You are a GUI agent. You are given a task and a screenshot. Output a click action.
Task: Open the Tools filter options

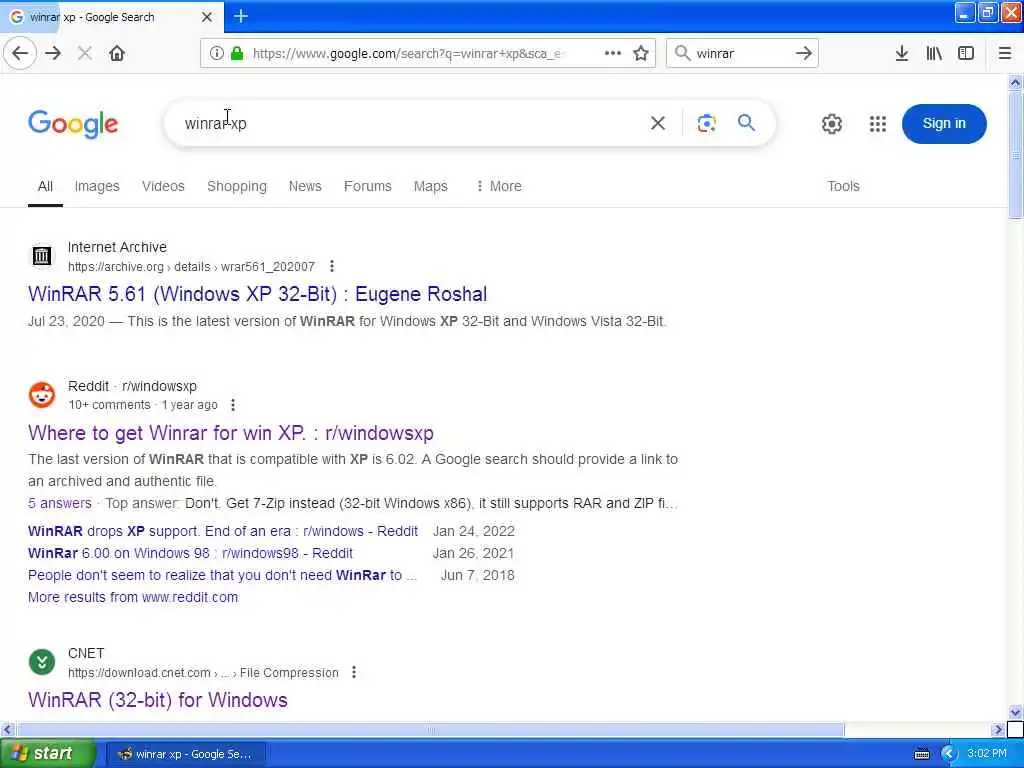tap(843, 186)
